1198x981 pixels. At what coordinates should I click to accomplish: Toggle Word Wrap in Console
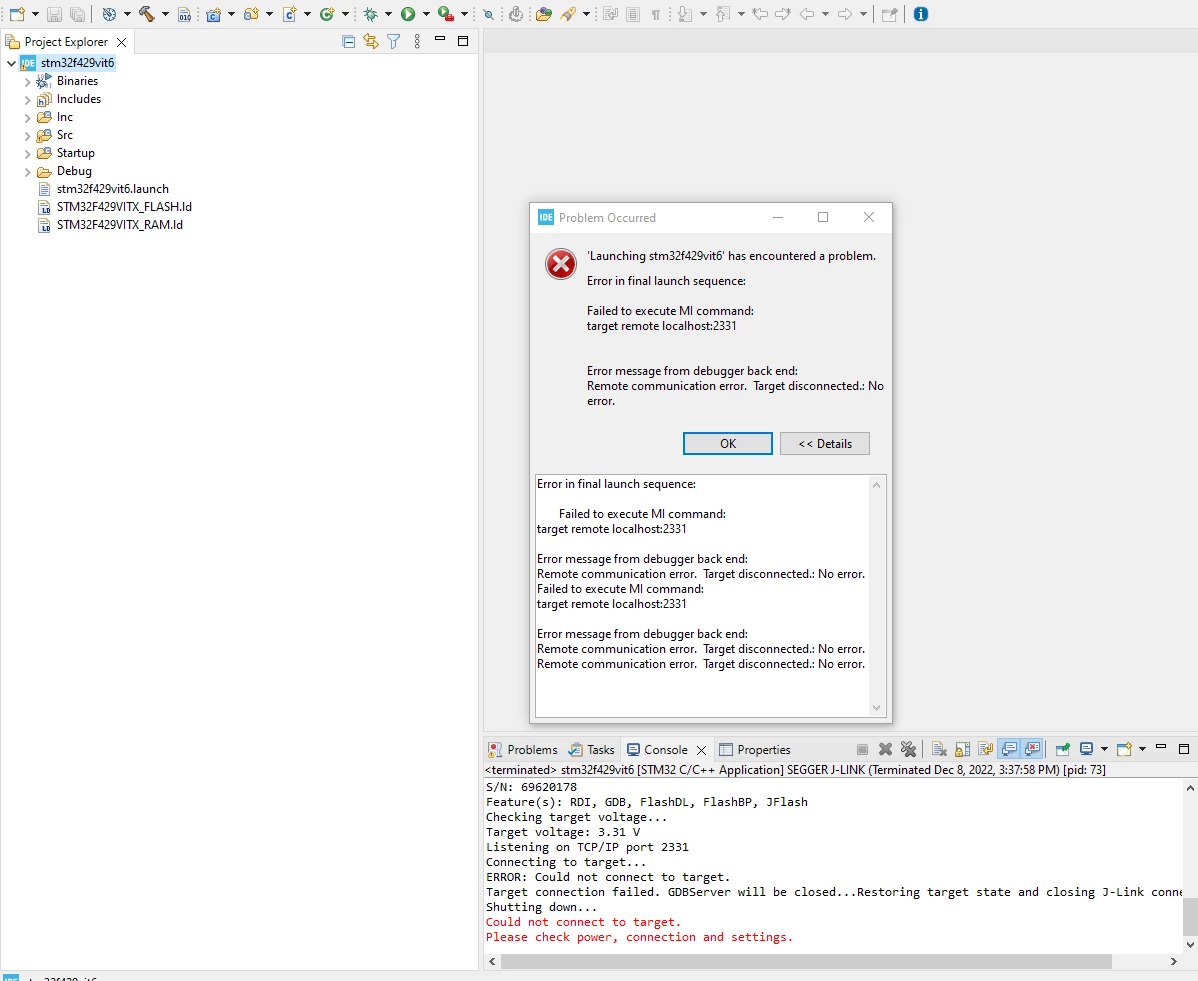pyautogui.click(x=986, y=749)
